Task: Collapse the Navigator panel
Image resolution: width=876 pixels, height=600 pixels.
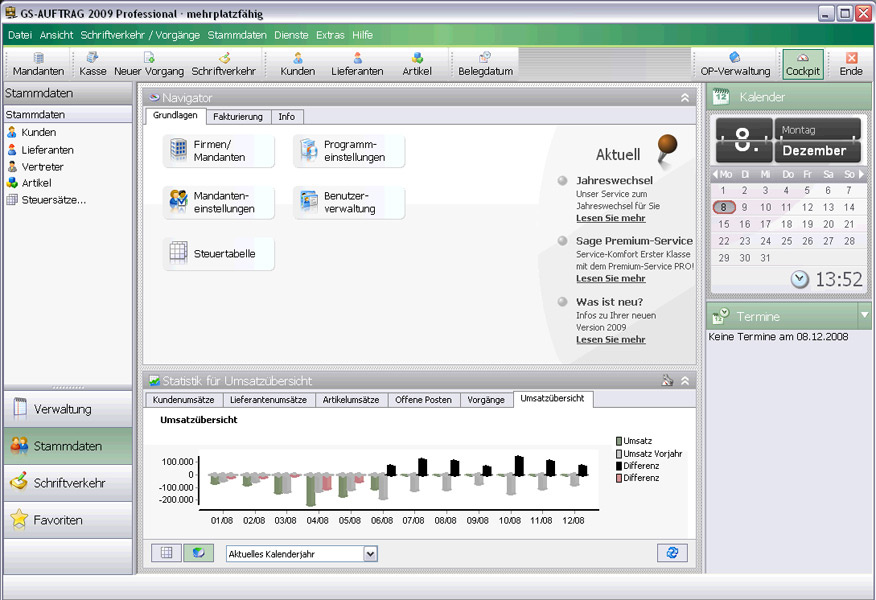Action: point(685,98)
